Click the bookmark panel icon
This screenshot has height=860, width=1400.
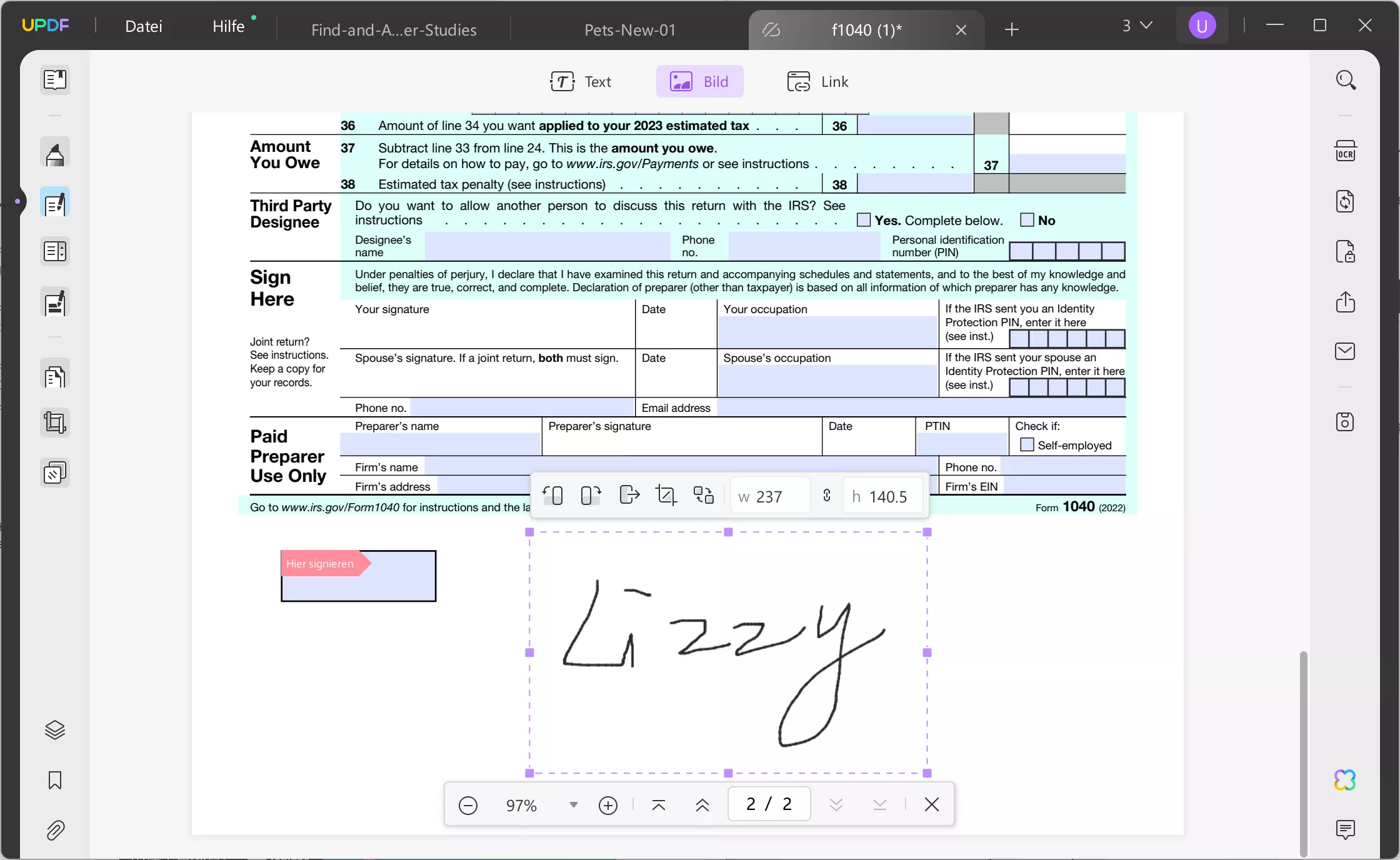click(x=55, y=780)
